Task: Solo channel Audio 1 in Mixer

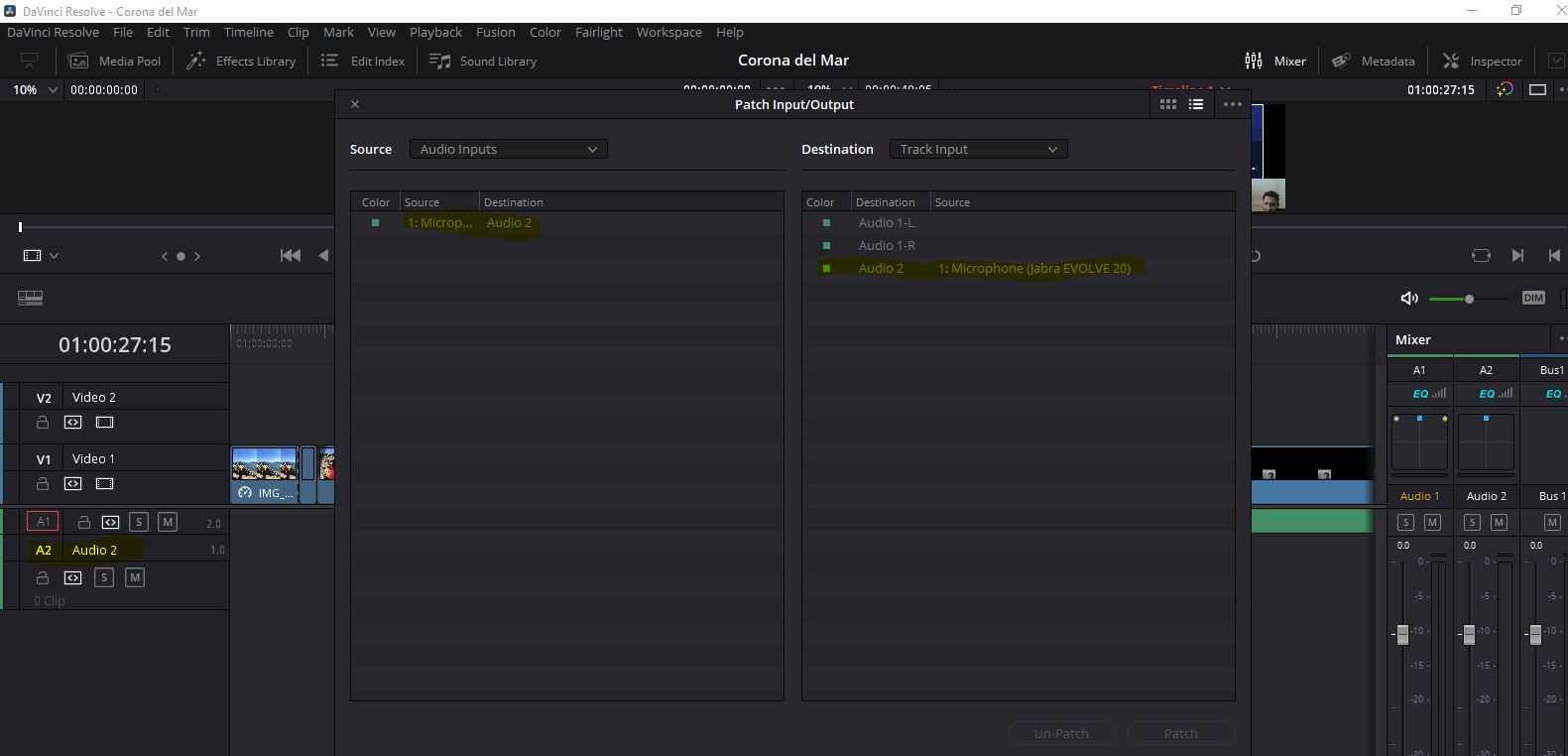Action: pos(1405,522)
